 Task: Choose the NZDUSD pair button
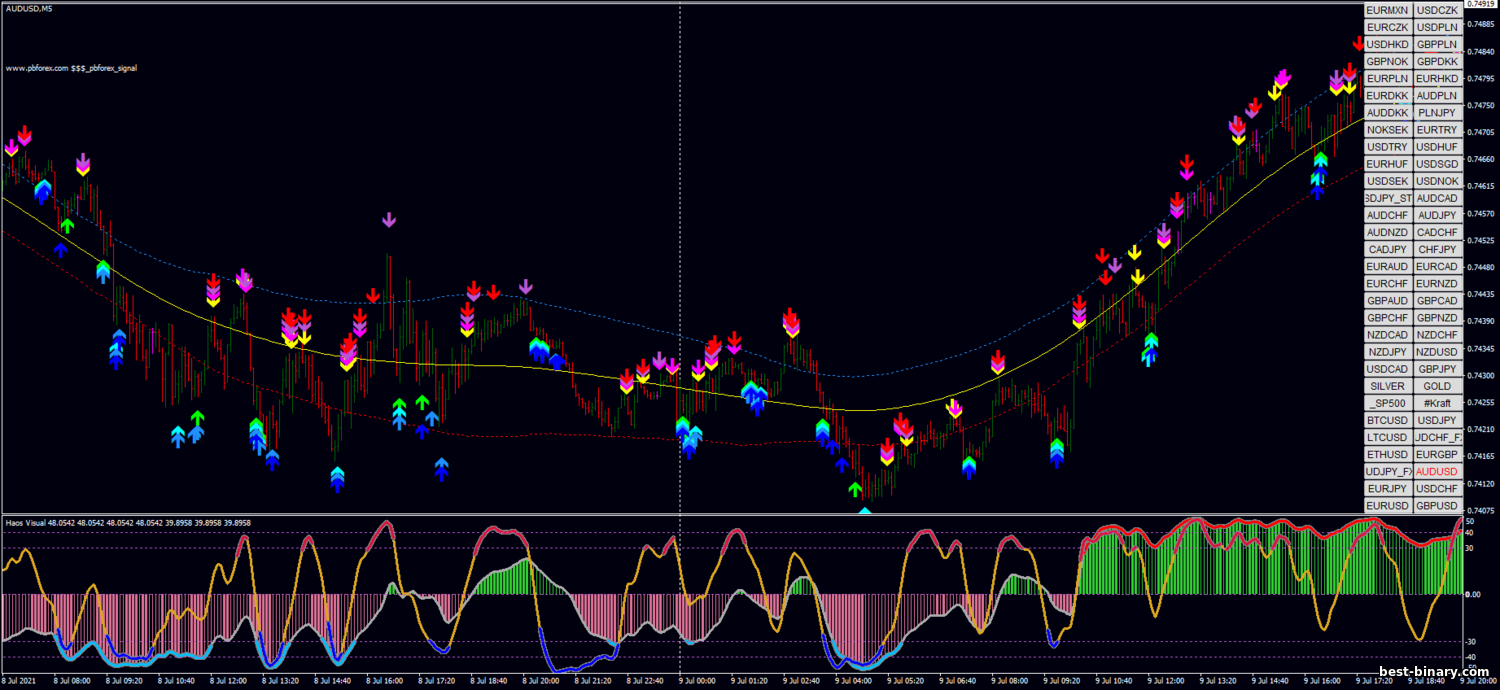pos(1437,352)
